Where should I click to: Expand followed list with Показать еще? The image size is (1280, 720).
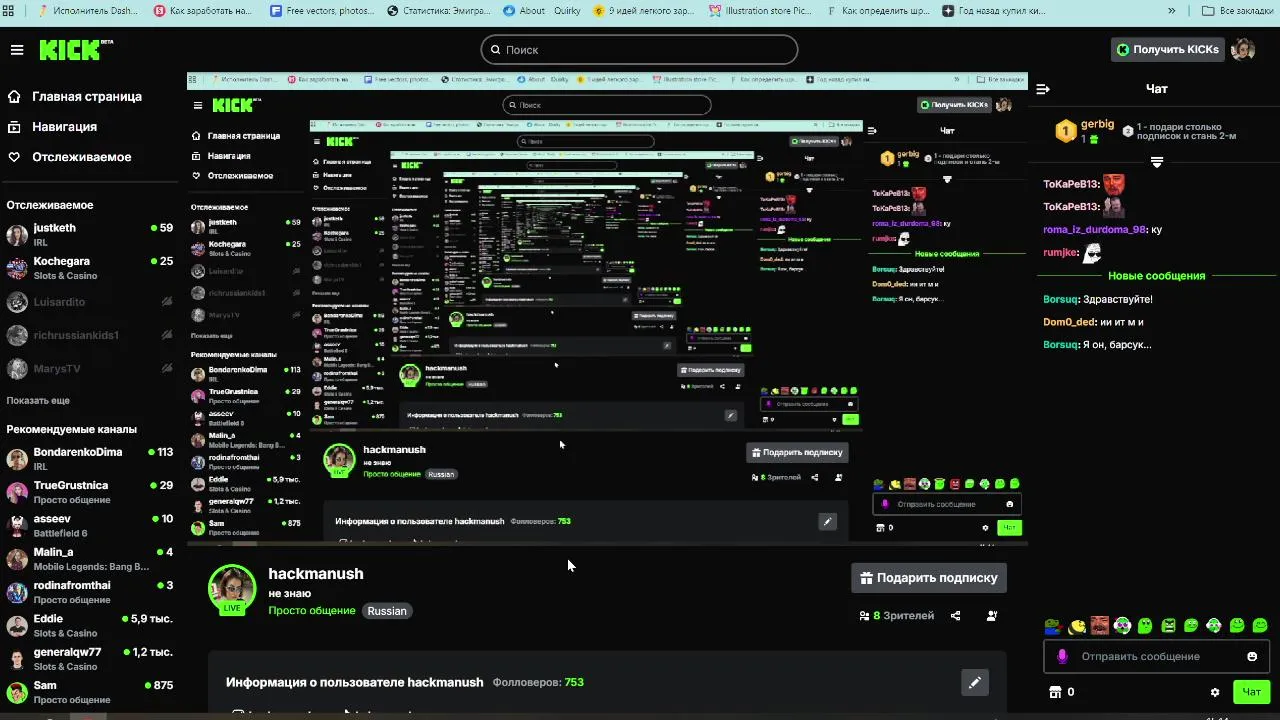click(x=38, y=400)
